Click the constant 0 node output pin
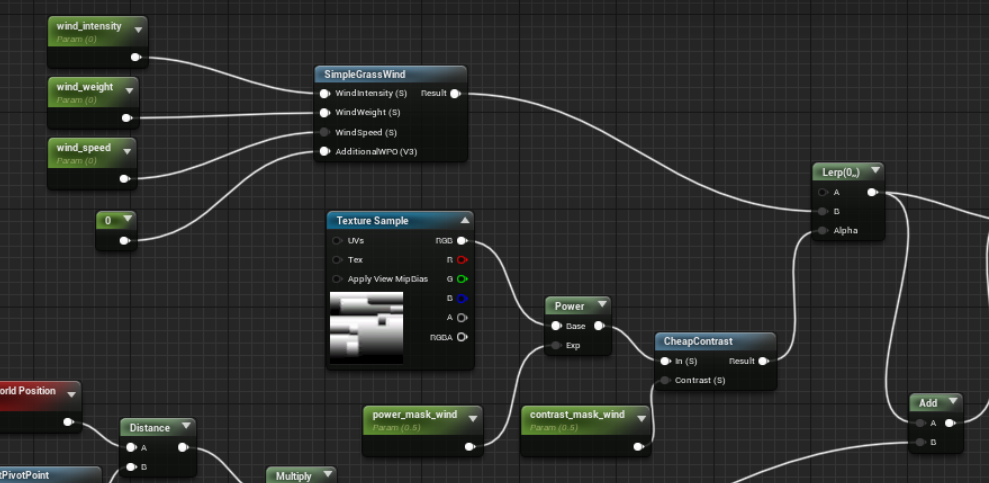The image size is (989, 483). pos(125,240)
